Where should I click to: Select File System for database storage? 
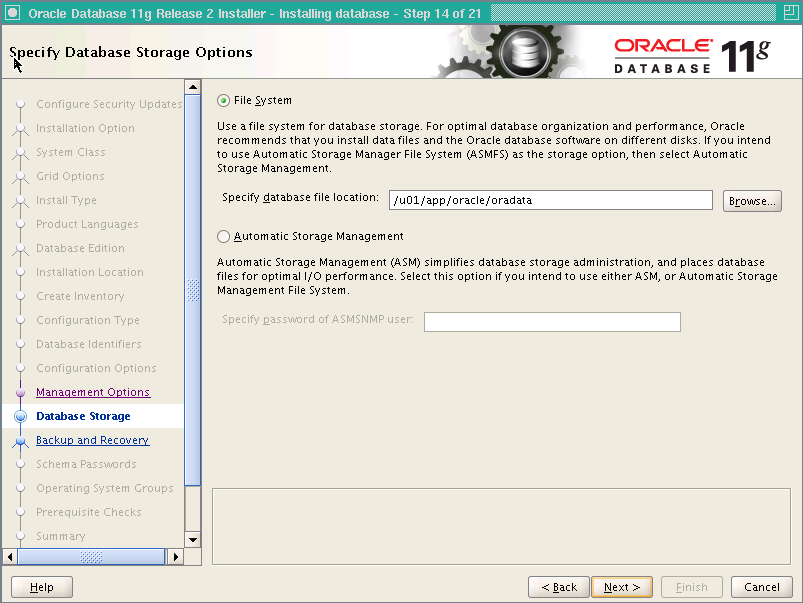222,100
